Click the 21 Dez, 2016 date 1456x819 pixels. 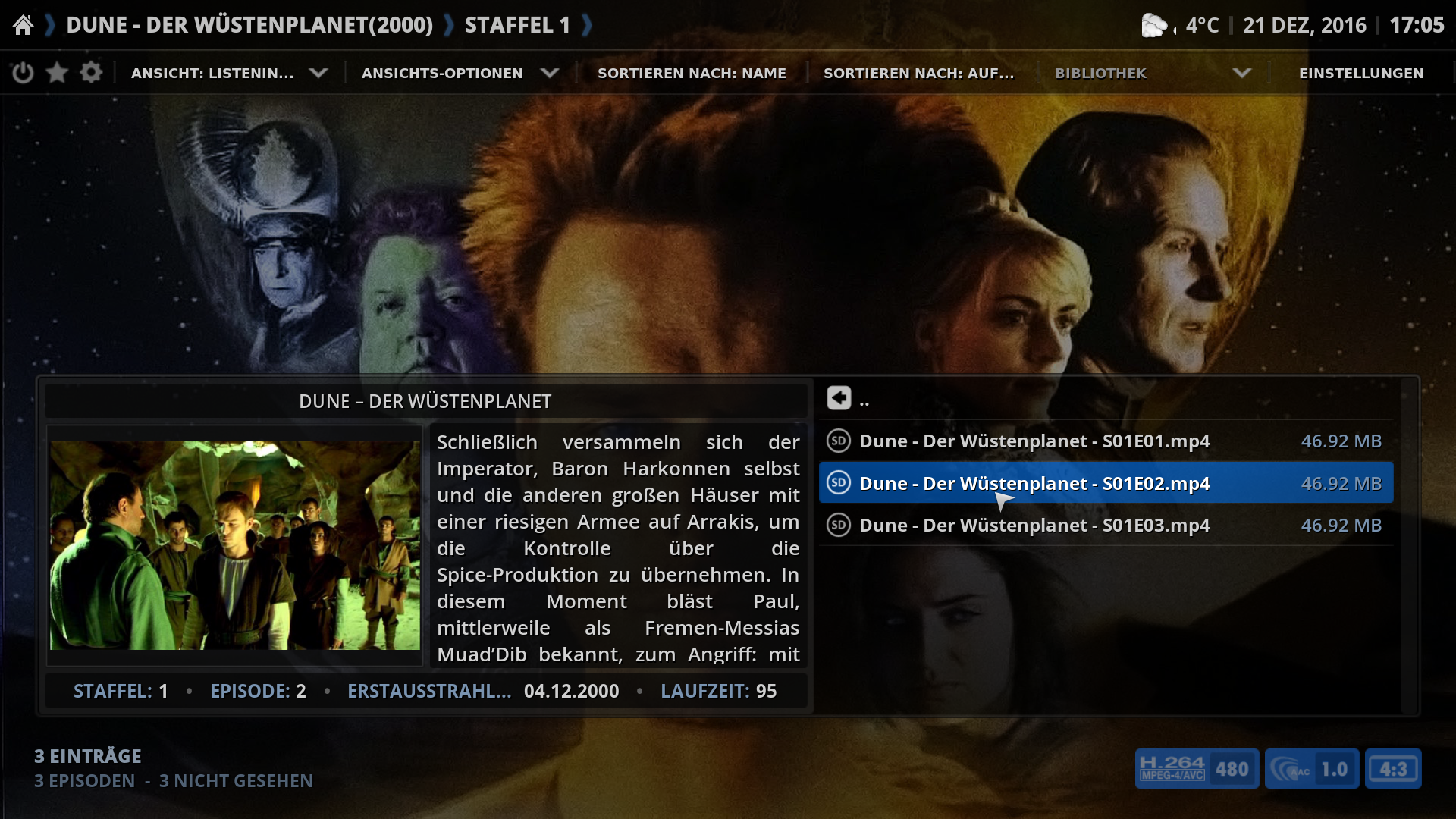coord(1304,25)
